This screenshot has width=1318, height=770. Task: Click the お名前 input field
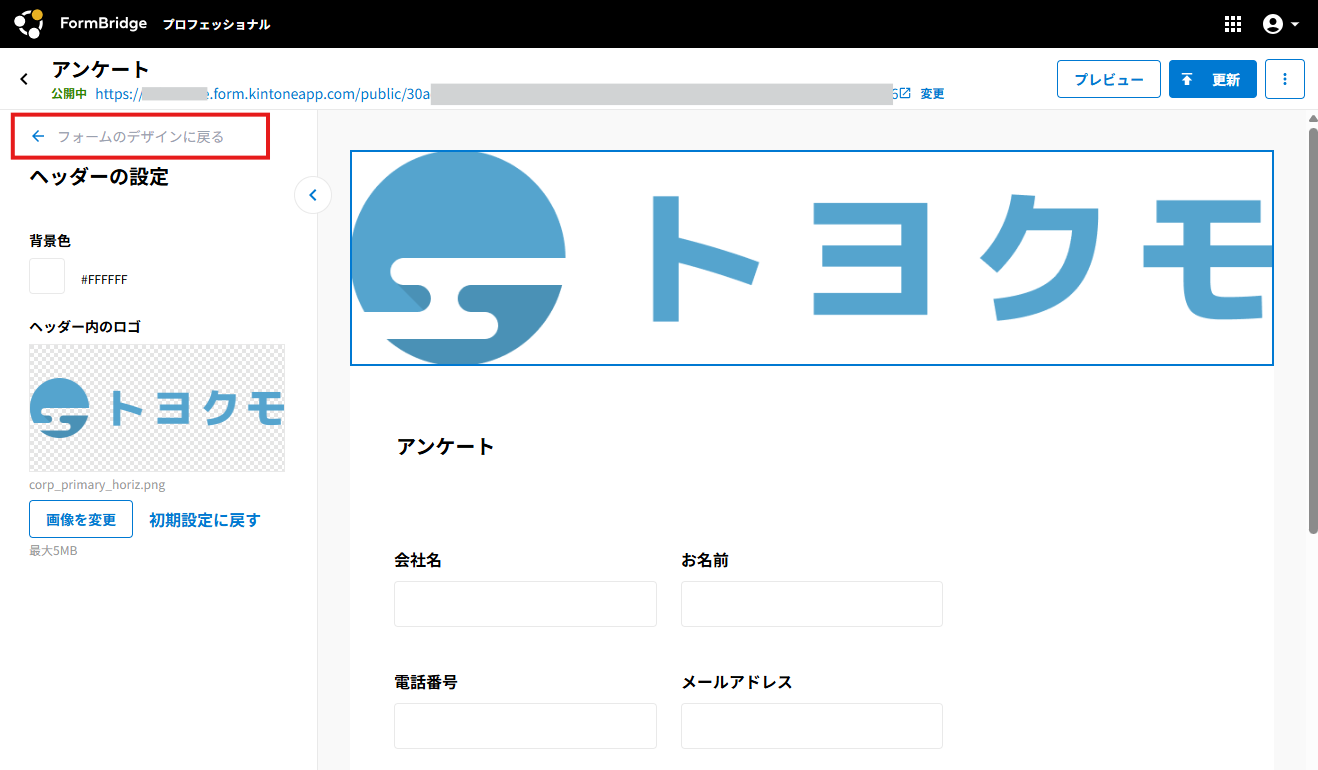[812, 604]
